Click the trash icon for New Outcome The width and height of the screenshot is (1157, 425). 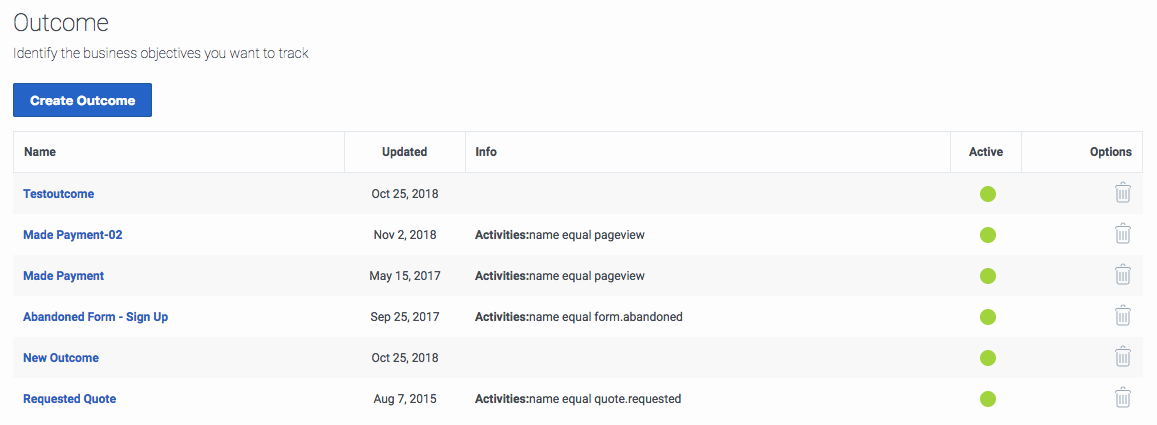pyautogui.click(x=1122, y=357)
